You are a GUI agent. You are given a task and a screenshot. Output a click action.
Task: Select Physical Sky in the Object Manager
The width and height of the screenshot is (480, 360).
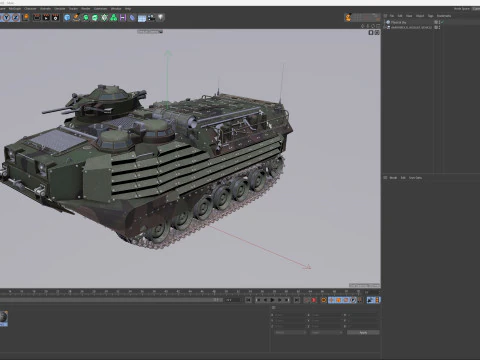pyautogui.click(x=398, y=22)
